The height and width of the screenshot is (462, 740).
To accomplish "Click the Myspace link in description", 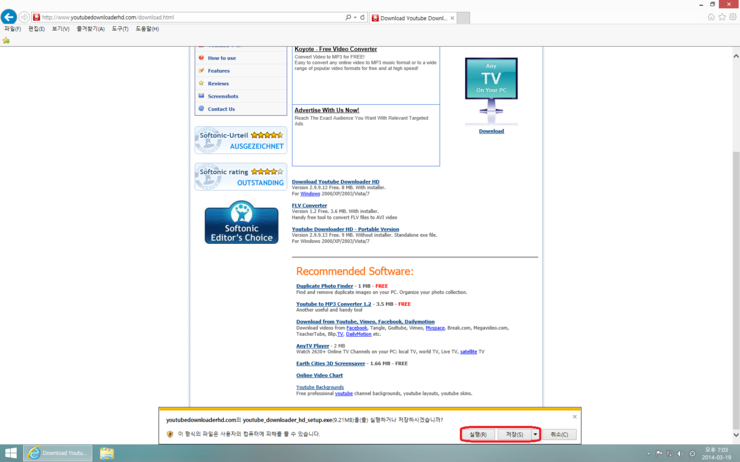I will (435, 328).
